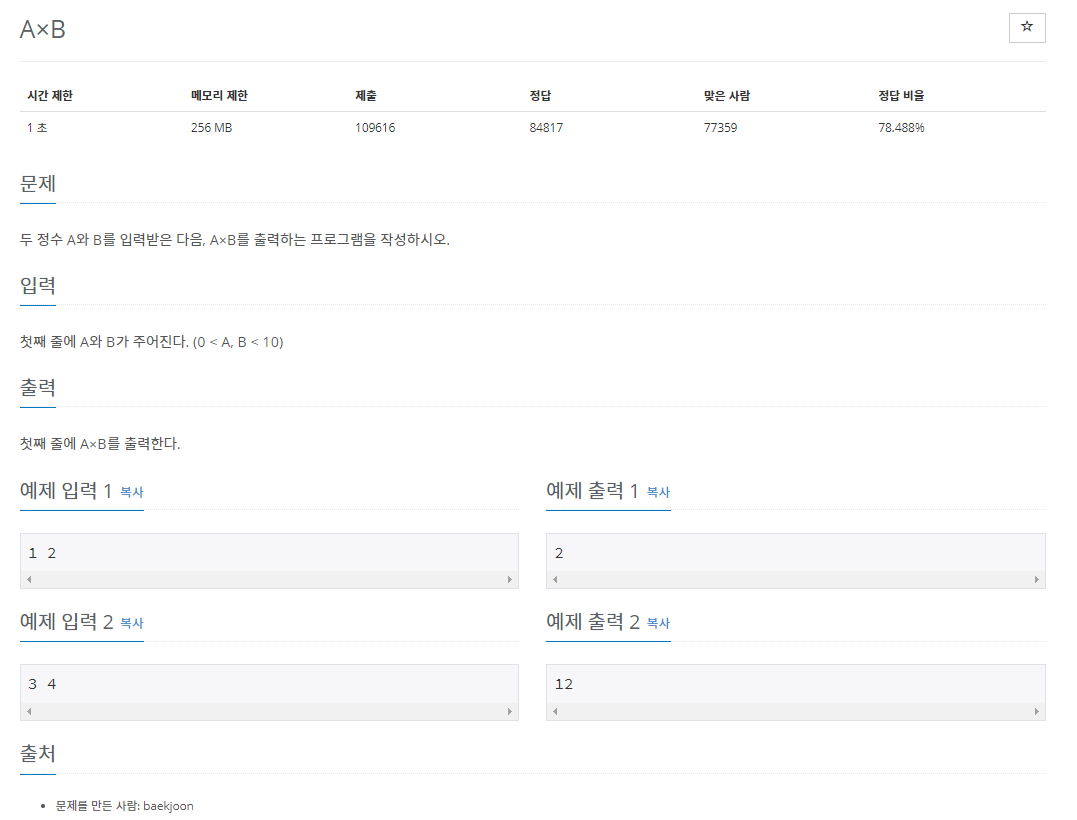Click the right scroll arrow under sample input 2

511,711
